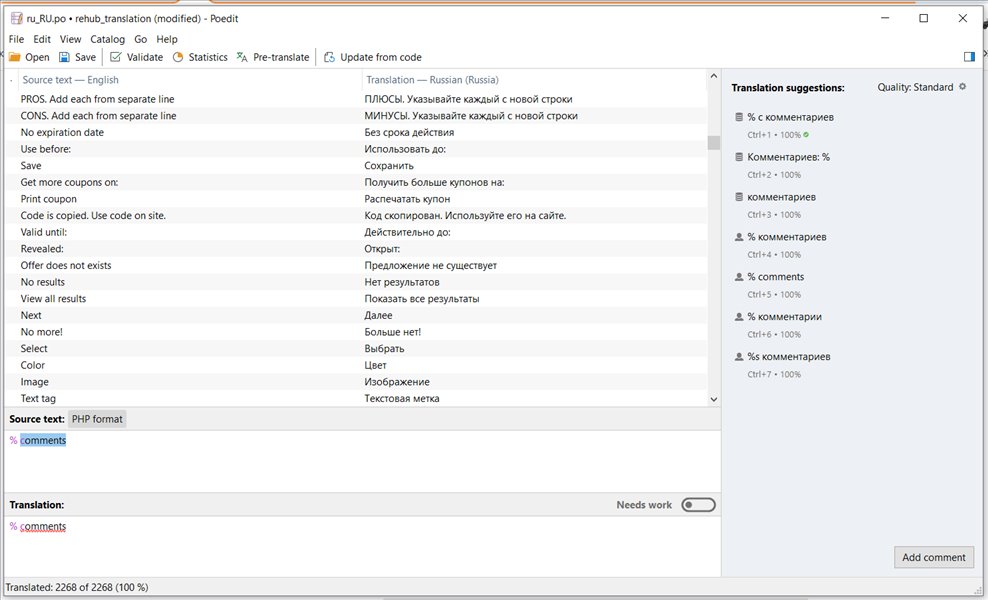The width and height of the screenshot is (988, 600).
Task: Open Statistics pie chart icon
Action: (x=178, y=57)
